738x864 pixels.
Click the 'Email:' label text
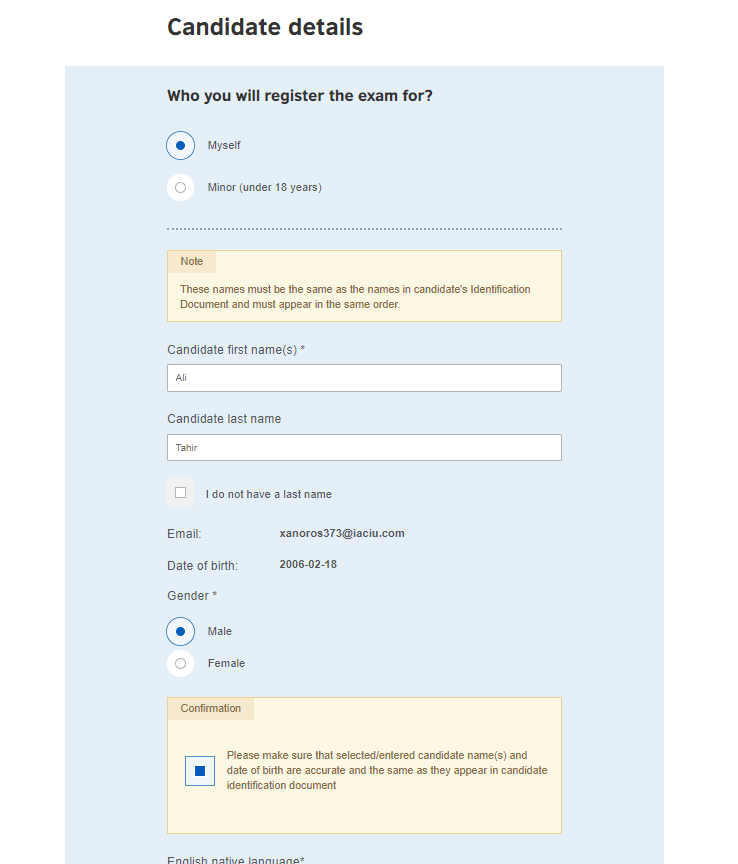184,534
